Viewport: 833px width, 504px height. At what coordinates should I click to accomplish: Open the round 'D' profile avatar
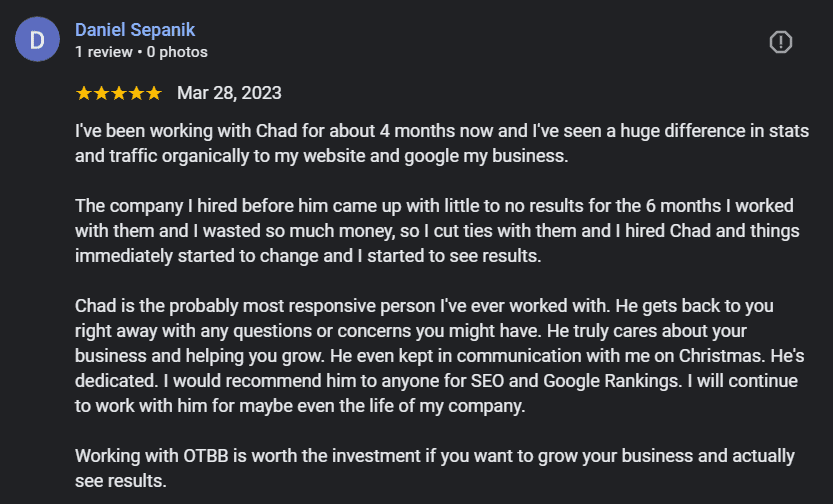(37, 39)
